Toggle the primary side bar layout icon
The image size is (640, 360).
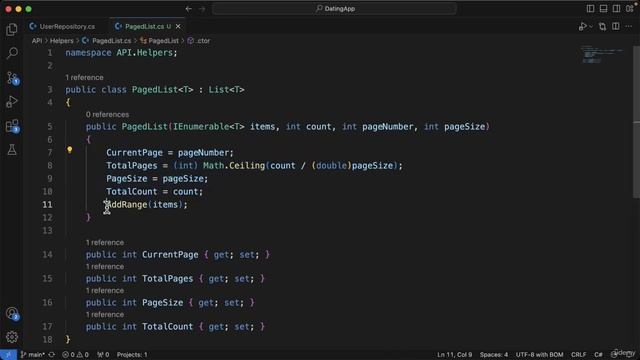[x=590, y=9]
